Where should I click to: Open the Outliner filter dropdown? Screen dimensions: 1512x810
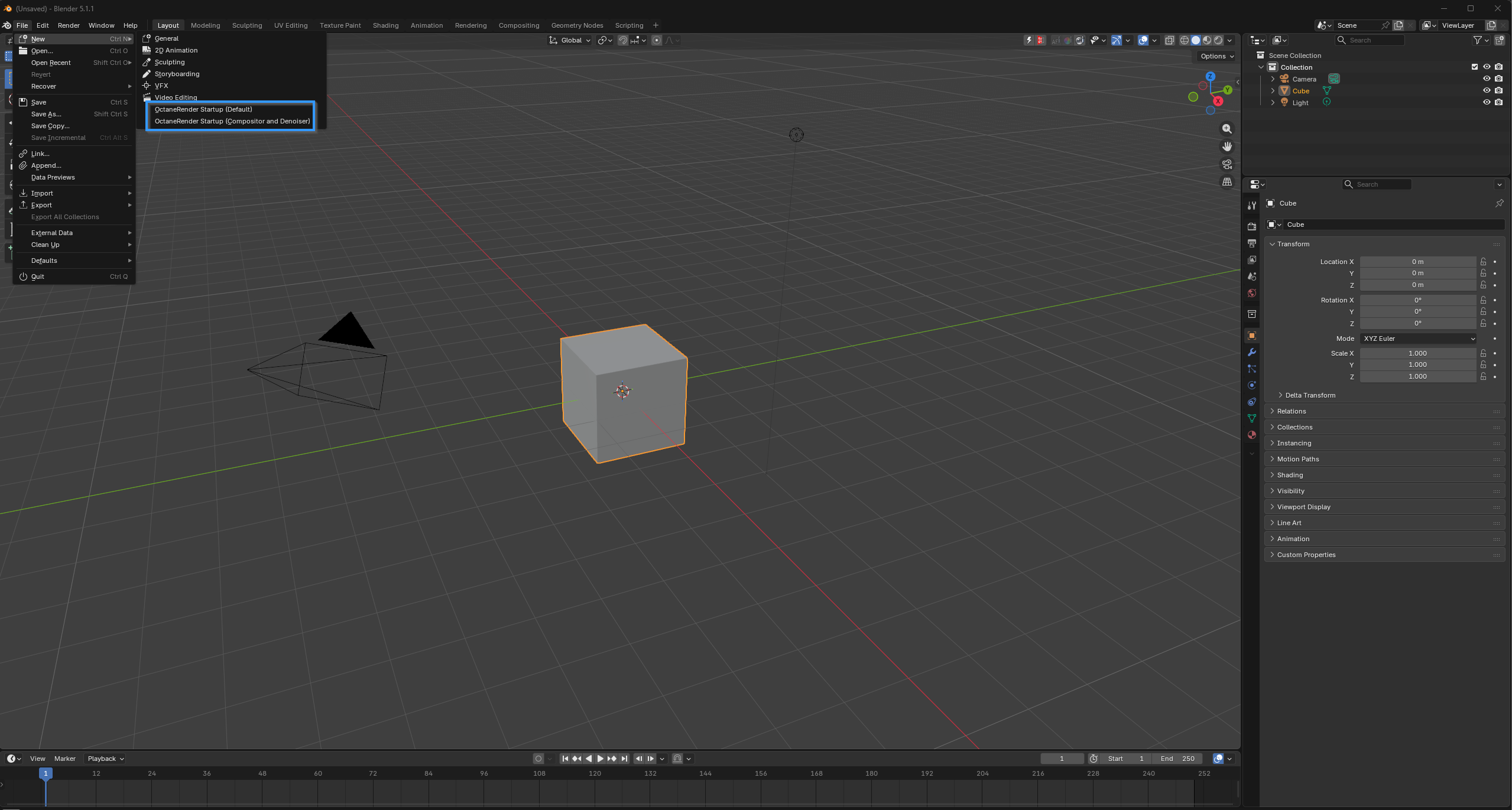click(1480, 40)
